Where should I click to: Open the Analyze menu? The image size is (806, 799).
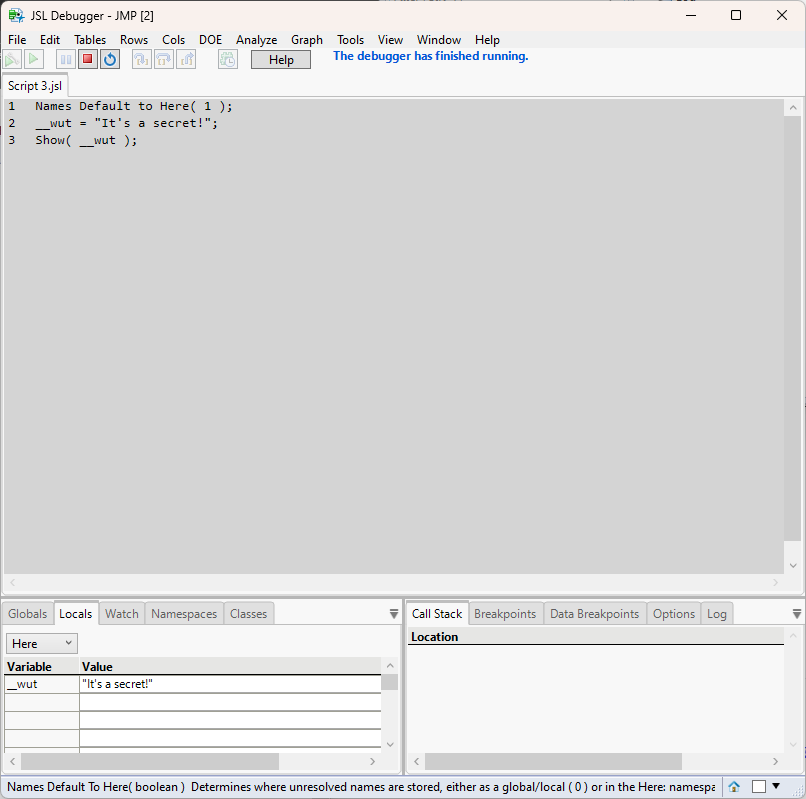click(x=257, y=40)
